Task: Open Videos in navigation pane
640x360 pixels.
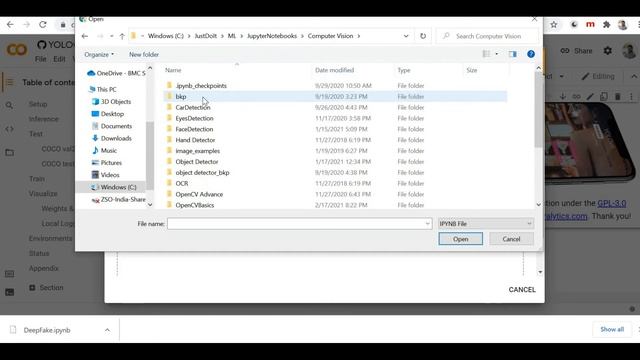Action: click(106, 175)
